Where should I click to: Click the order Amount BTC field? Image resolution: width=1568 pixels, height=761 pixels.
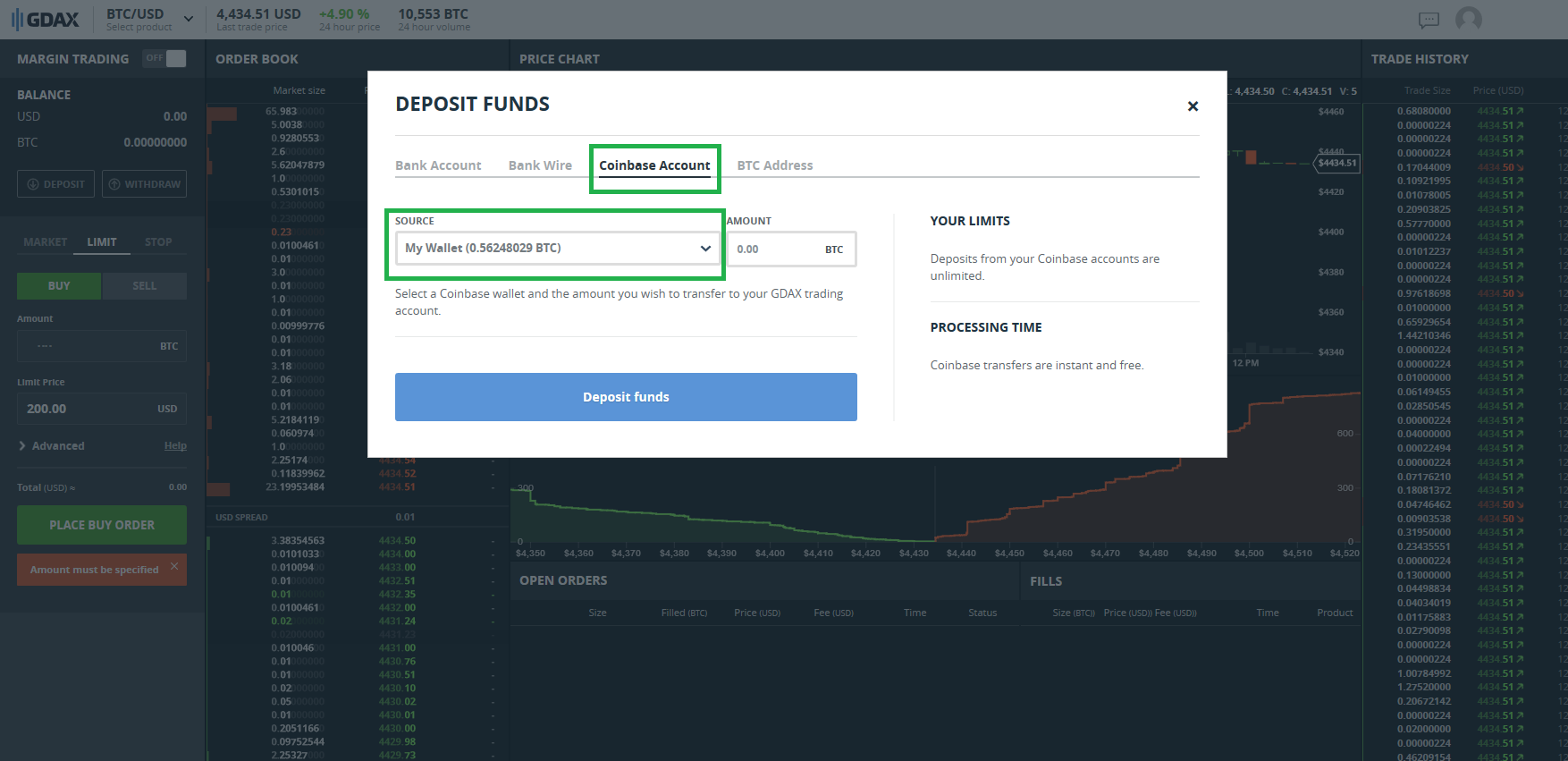(102, 346)
